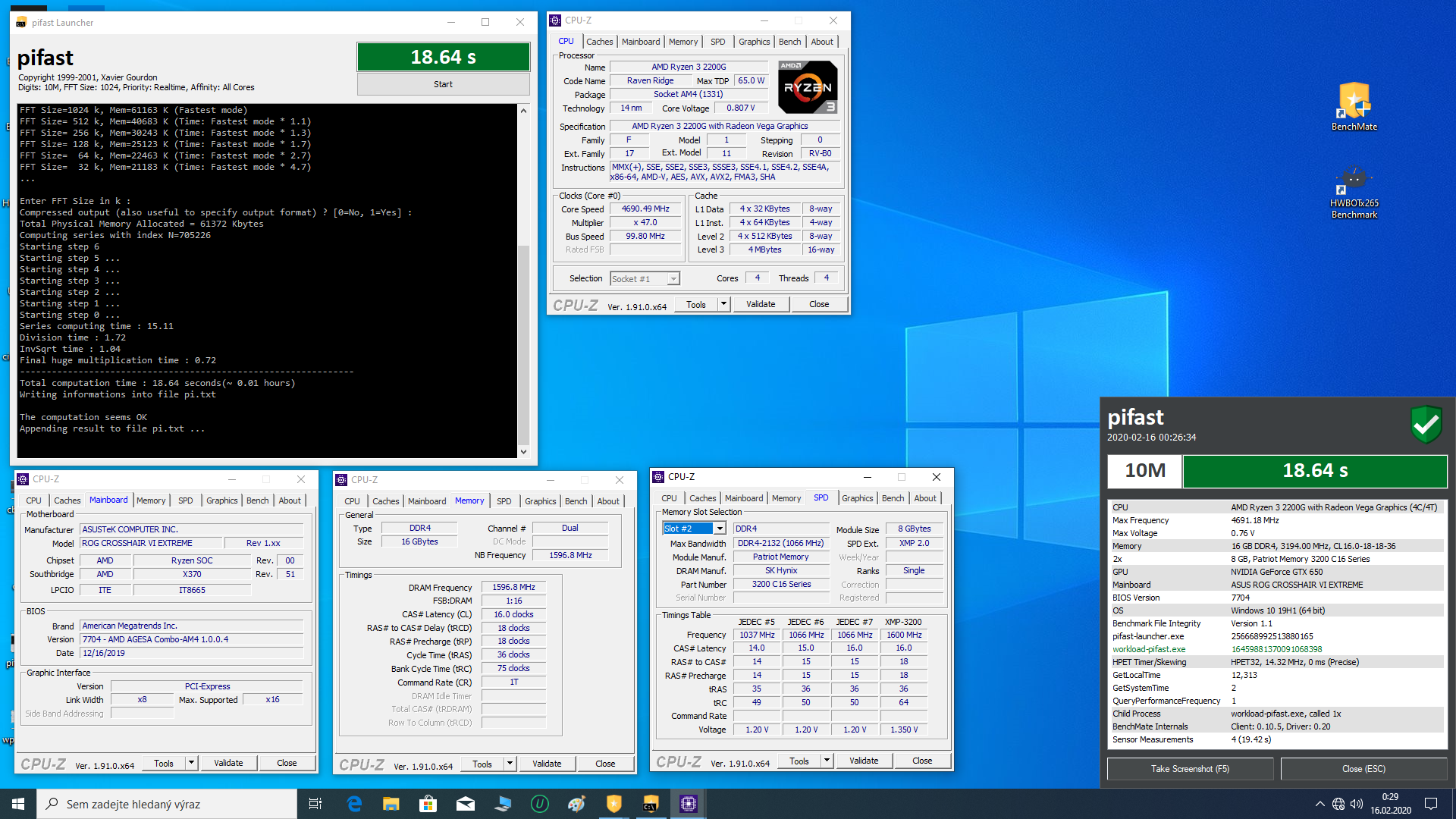Open Socket #1 selection dropdown
Viewport: 1456px width, 819px height.
673,279
